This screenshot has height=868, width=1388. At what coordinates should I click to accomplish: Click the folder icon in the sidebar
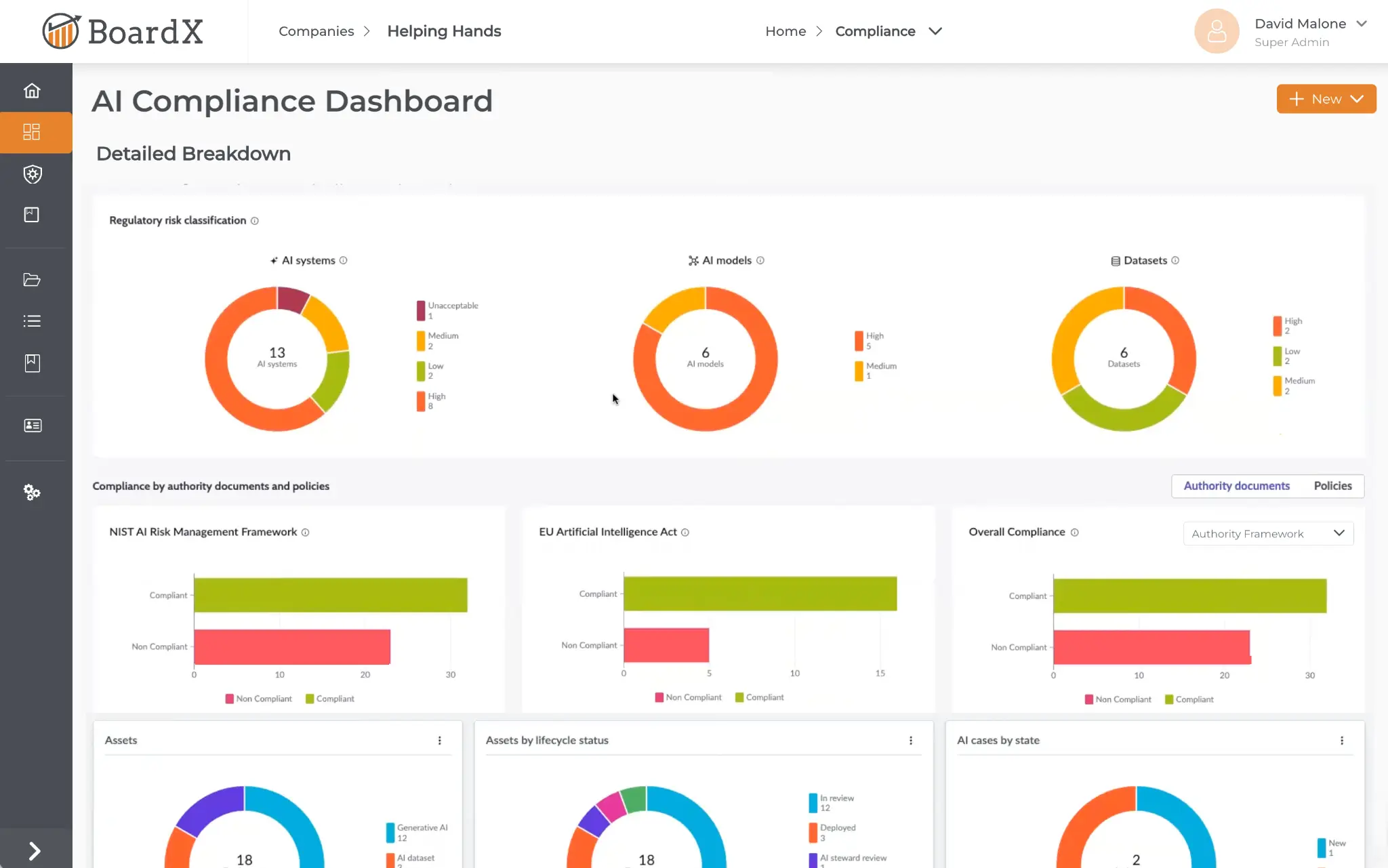(x=33, y=279)
